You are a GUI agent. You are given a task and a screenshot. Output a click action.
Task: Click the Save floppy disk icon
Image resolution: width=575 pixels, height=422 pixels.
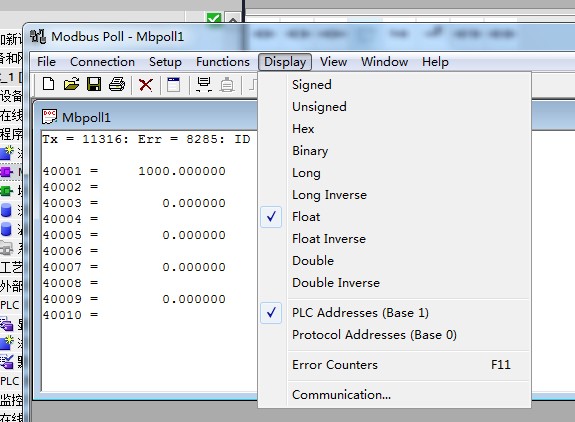(x=94, y=84)
